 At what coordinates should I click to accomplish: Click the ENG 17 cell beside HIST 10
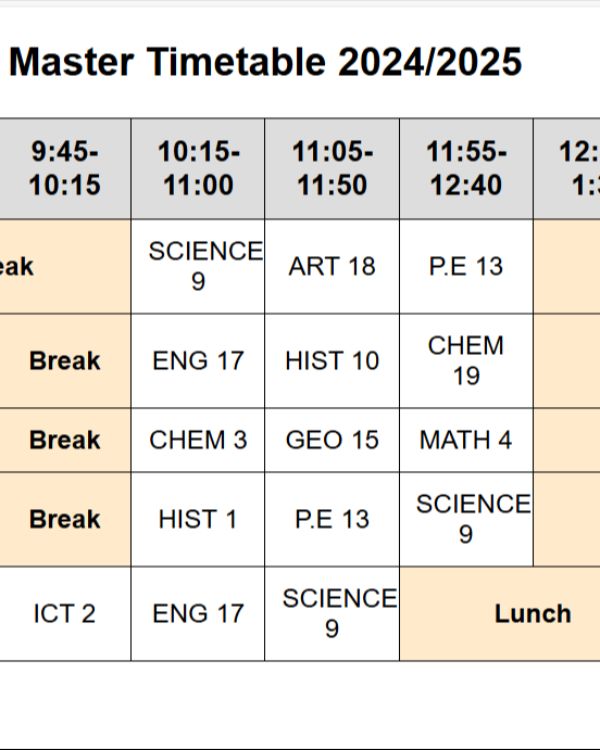(x=198, y=361)
